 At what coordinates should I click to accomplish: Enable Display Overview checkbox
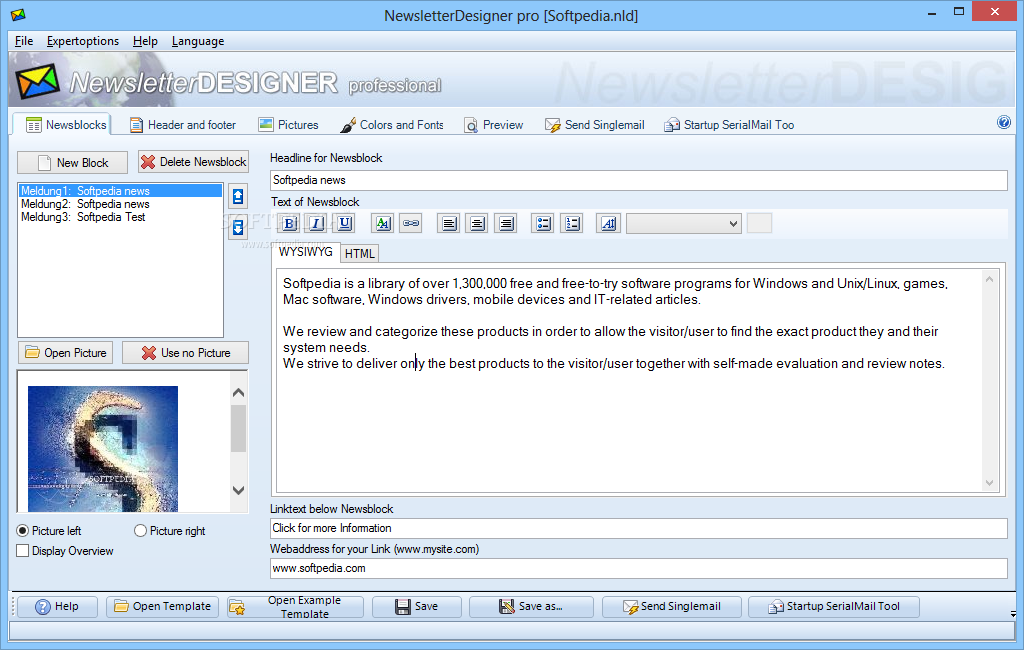[x=23, y=551]
